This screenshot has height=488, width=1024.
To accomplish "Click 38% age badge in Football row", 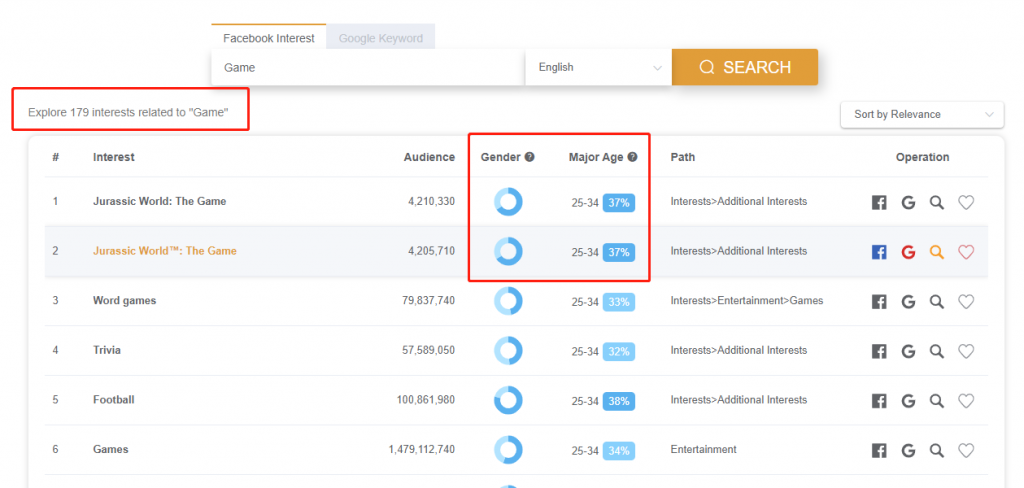I will (618, 401).
